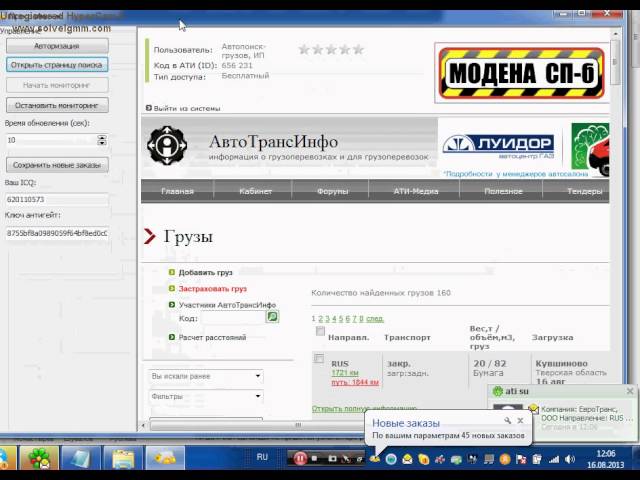Click the vertical scrollbar thumb of the page
This screenshot has height=480, width=640.
[616, 63]
